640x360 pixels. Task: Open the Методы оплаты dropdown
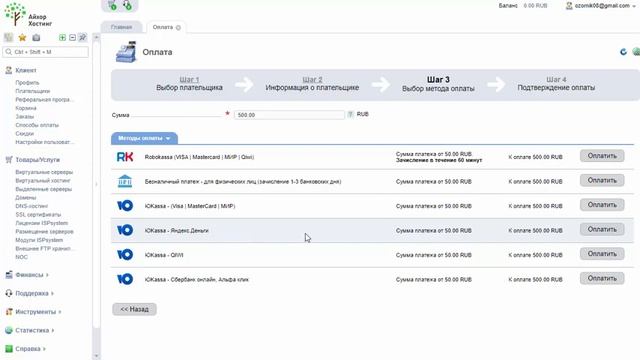point(144,138)
